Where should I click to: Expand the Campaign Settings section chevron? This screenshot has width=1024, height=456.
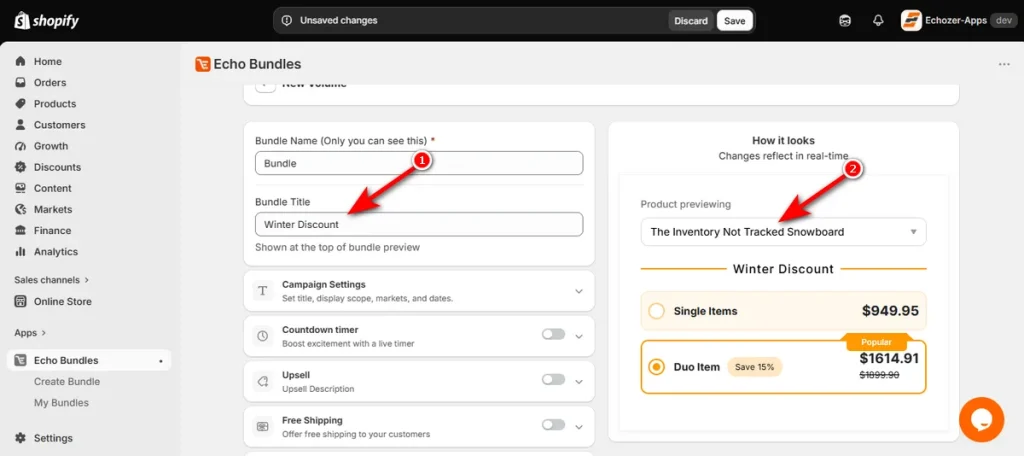coord(579,291)
